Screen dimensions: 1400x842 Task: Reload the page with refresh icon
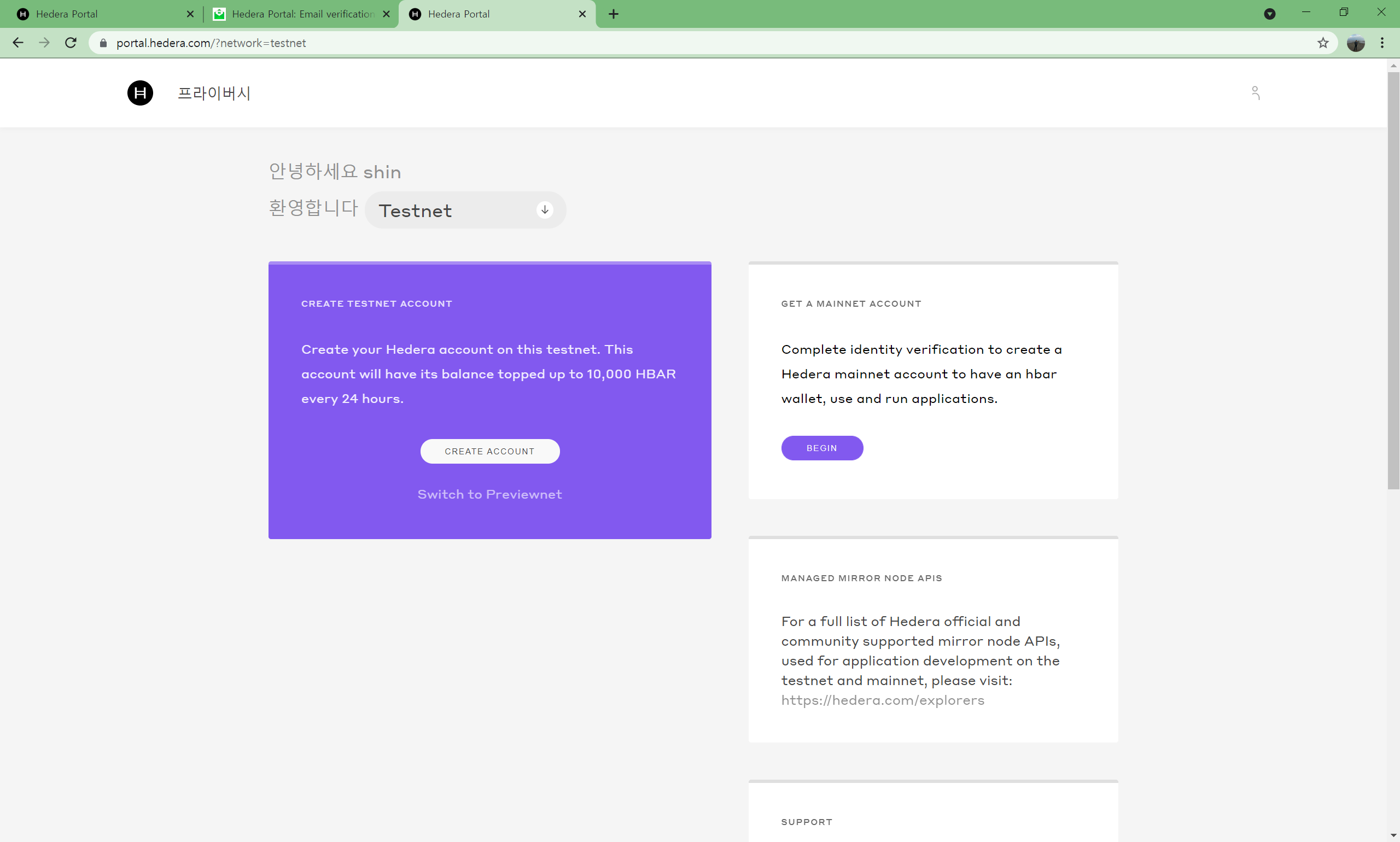[71, 43]
